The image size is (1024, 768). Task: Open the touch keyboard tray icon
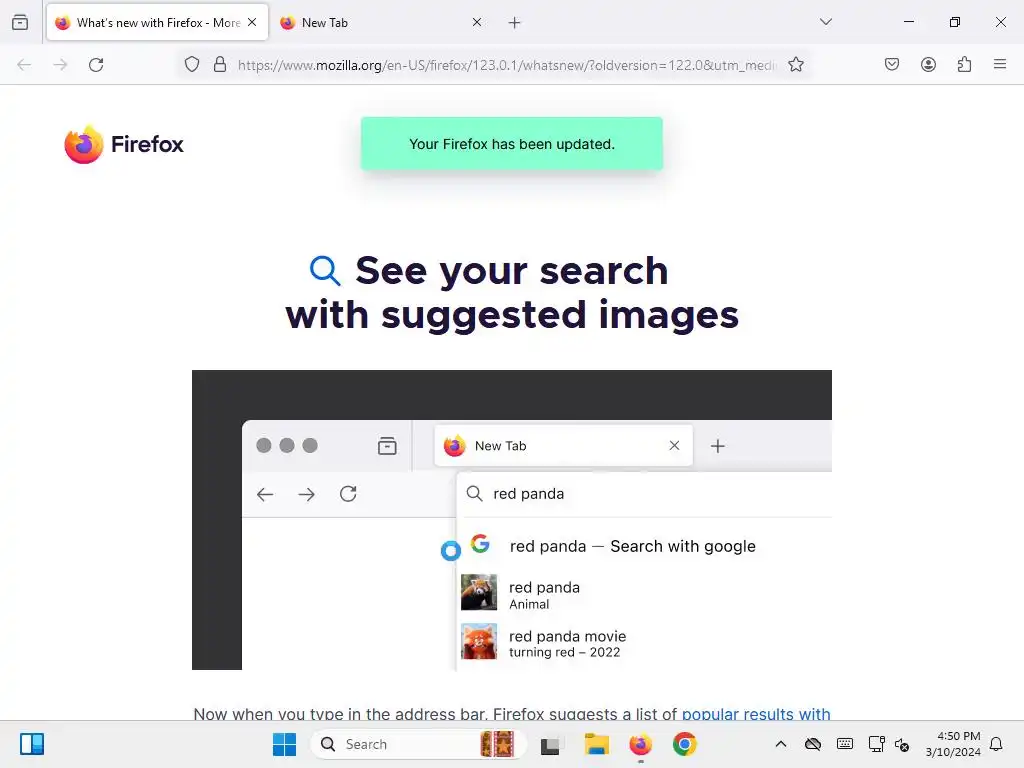(x=844, y=744)
